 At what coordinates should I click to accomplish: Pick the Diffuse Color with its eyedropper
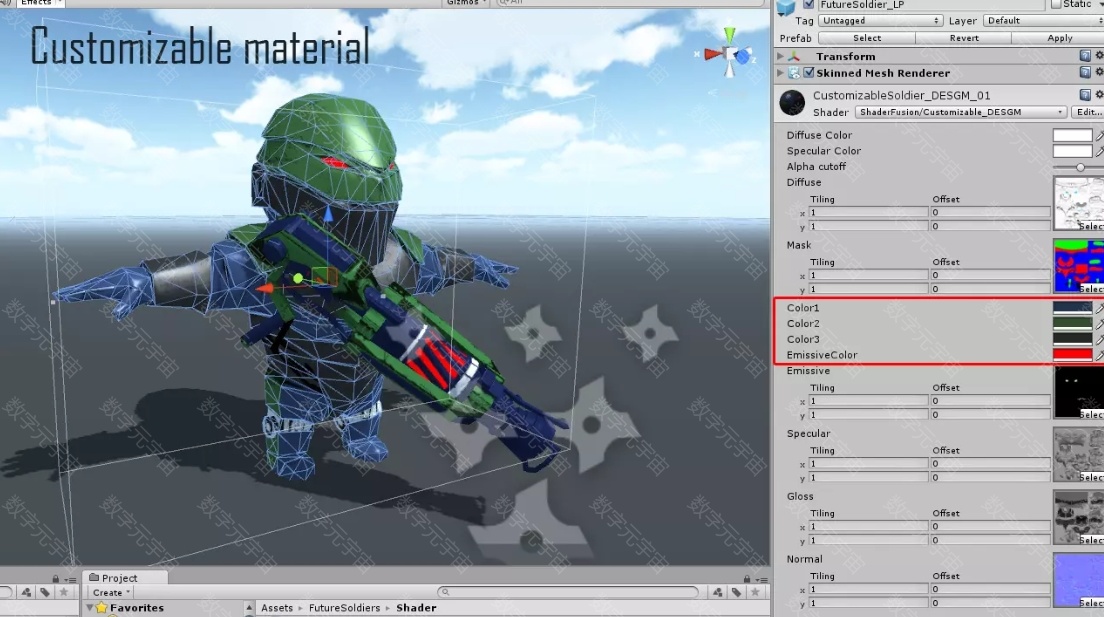1099,135
